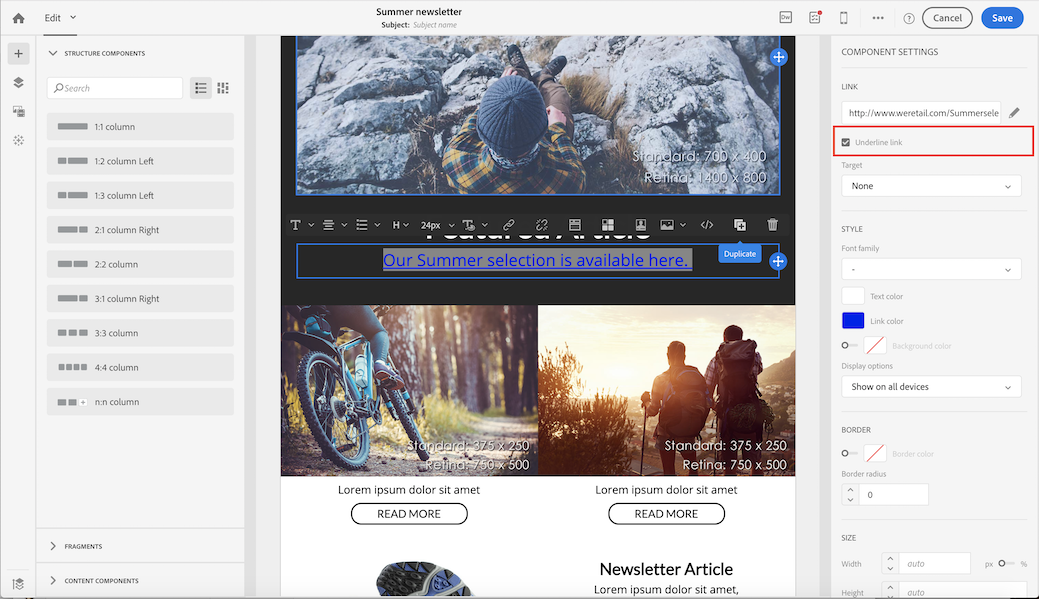
Task: Open the mobile preview icon
Action: [x=844, y=18]
